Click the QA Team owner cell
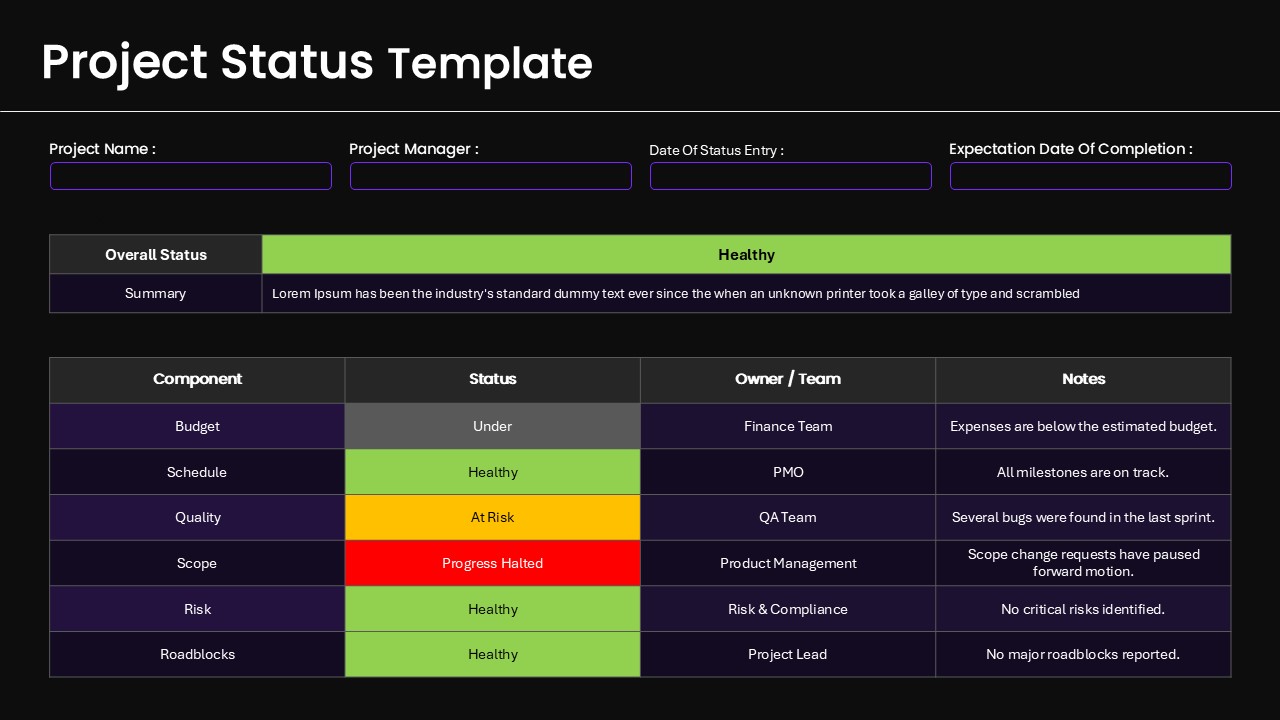 [788, 517]
